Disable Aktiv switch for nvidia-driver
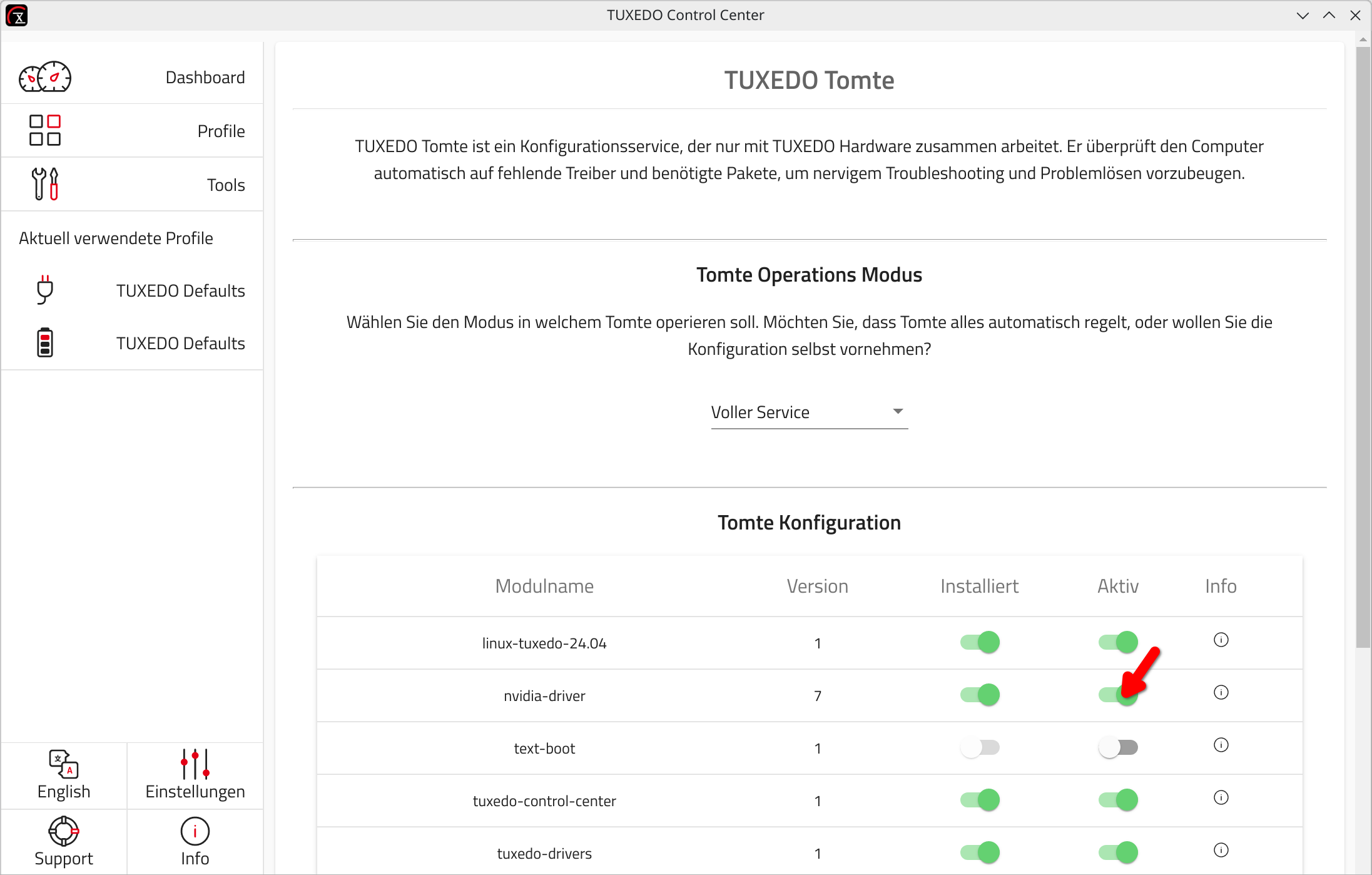The height and width of the screenshot is (875, 1372). click(1118, 695)
